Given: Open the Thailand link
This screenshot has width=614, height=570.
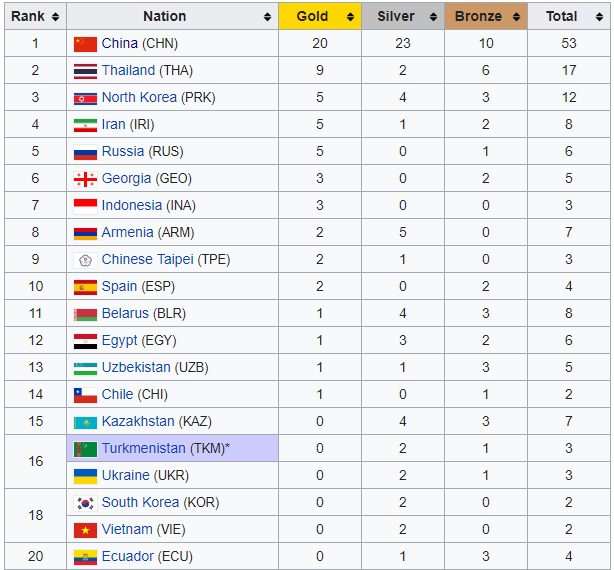Looking at the screenshot, I should 128,70.
